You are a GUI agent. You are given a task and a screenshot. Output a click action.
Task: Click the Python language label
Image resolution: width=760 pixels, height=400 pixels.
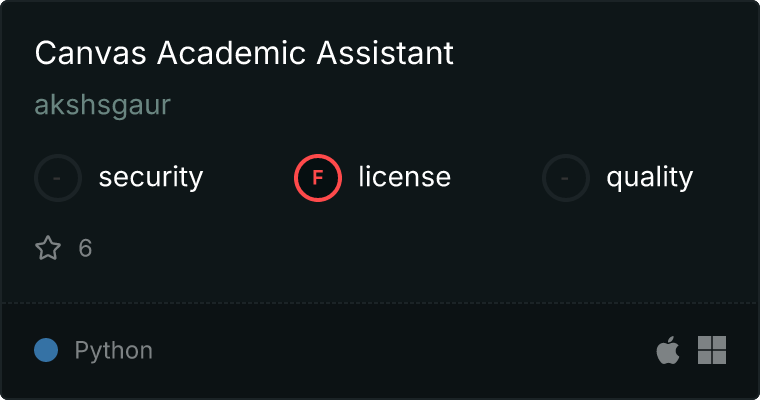point(114,350)
